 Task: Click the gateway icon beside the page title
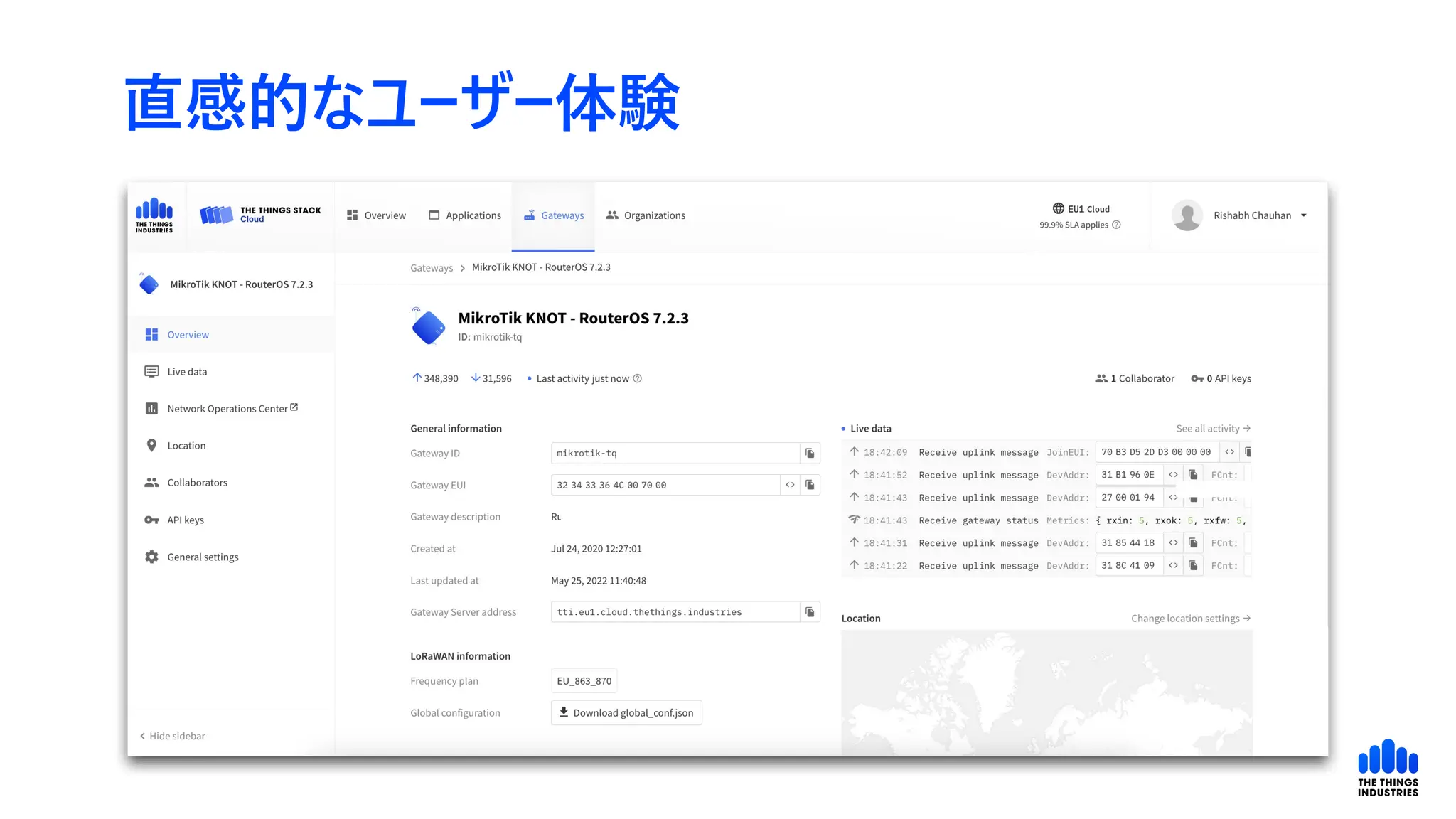coord(429,327)
